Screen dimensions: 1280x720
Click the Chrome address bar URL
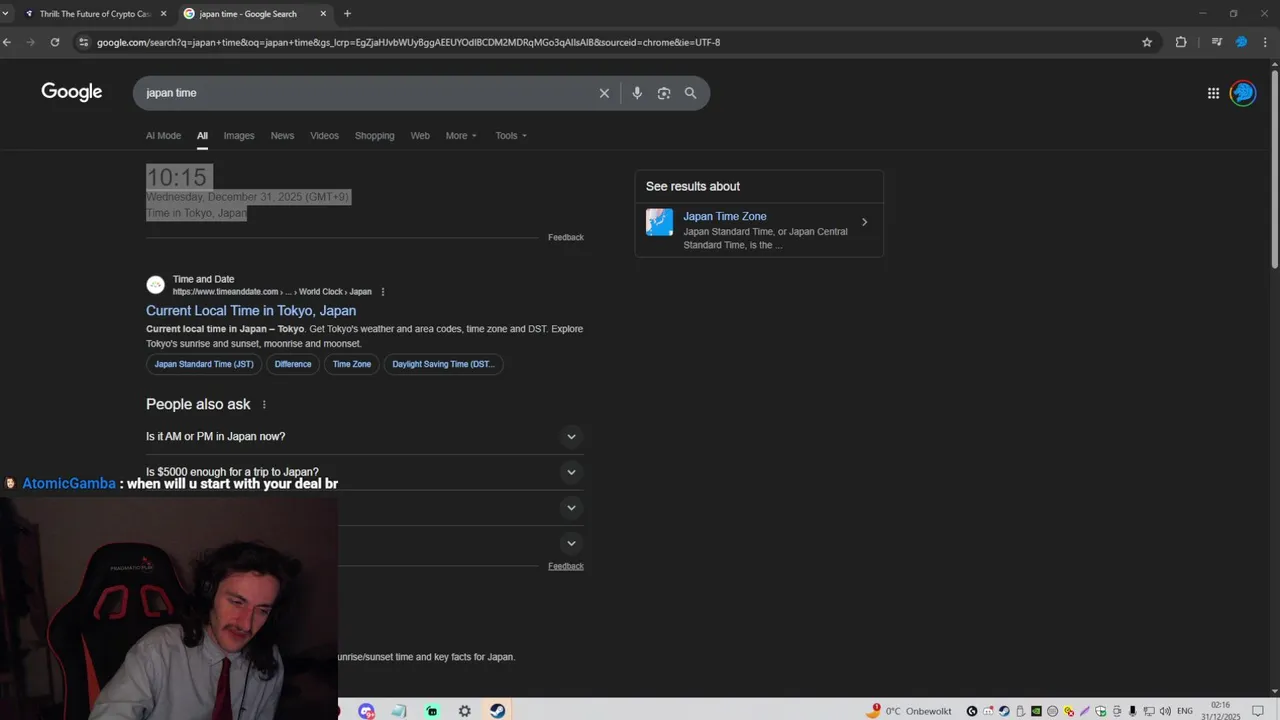408,42
